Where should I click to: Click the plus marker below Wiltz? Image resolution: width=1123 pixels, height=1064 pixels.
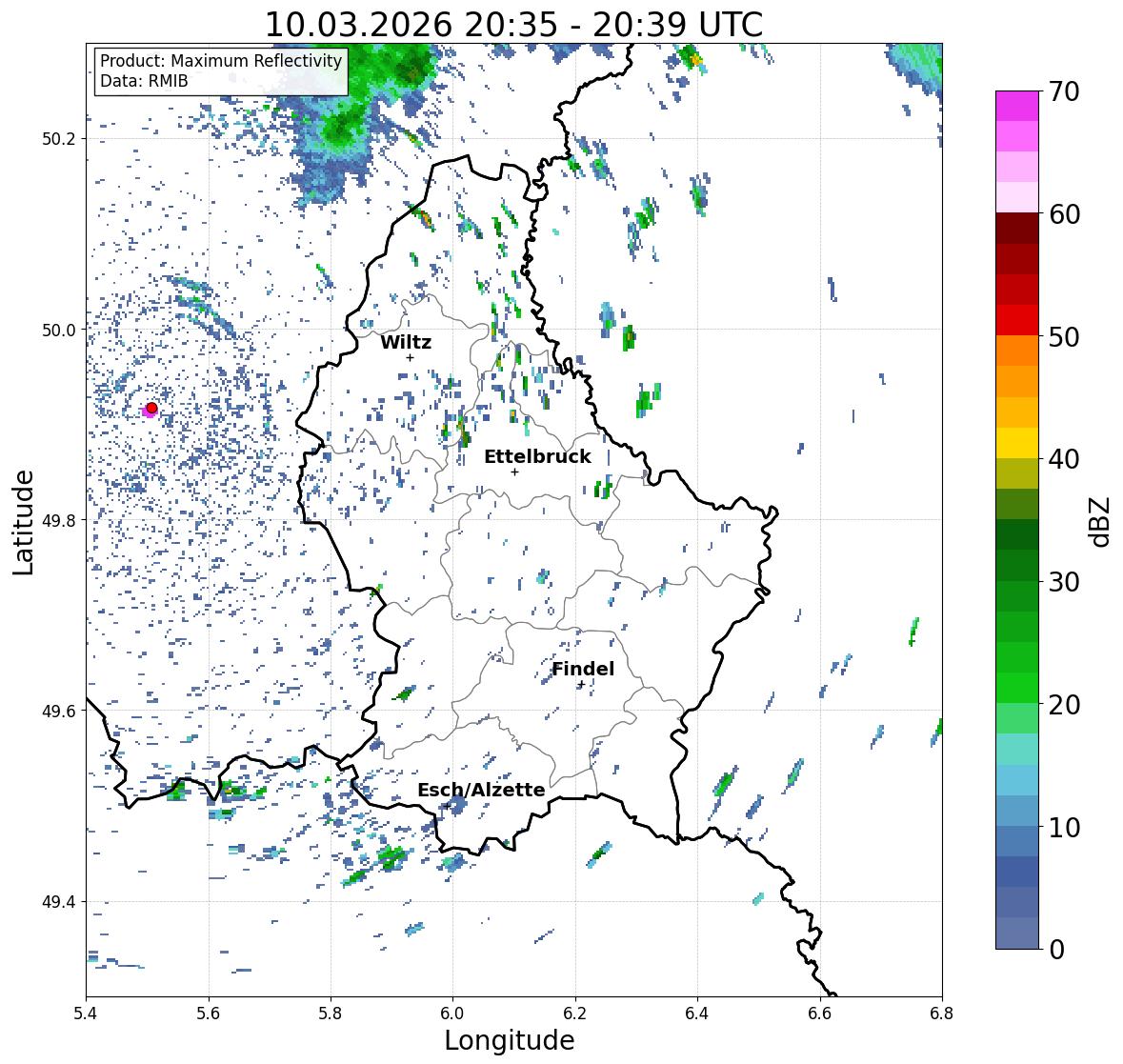pyautogui.click(x=410, y=358)
